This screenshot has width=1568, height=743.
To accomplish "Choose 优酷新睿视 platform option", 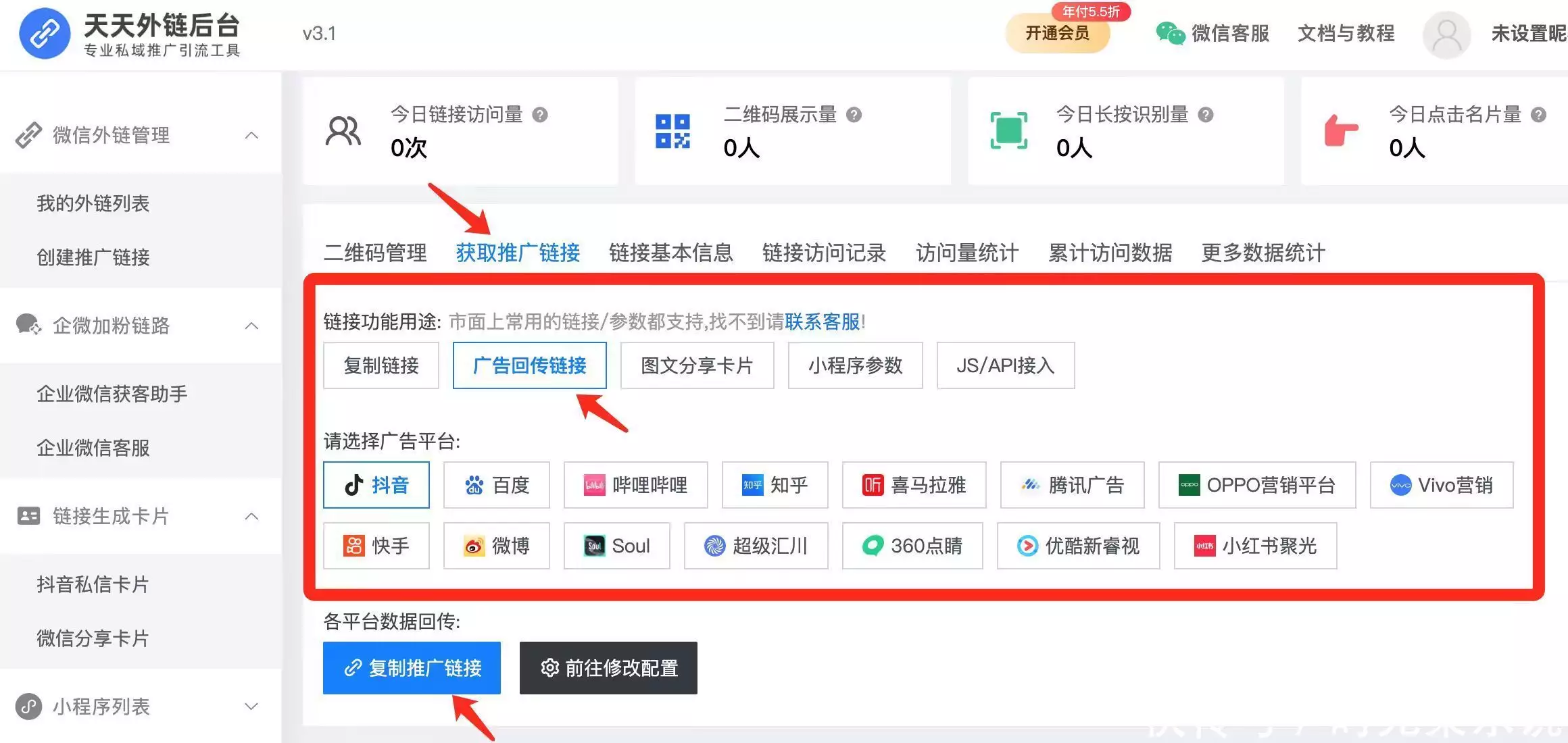I will 1078,546.
